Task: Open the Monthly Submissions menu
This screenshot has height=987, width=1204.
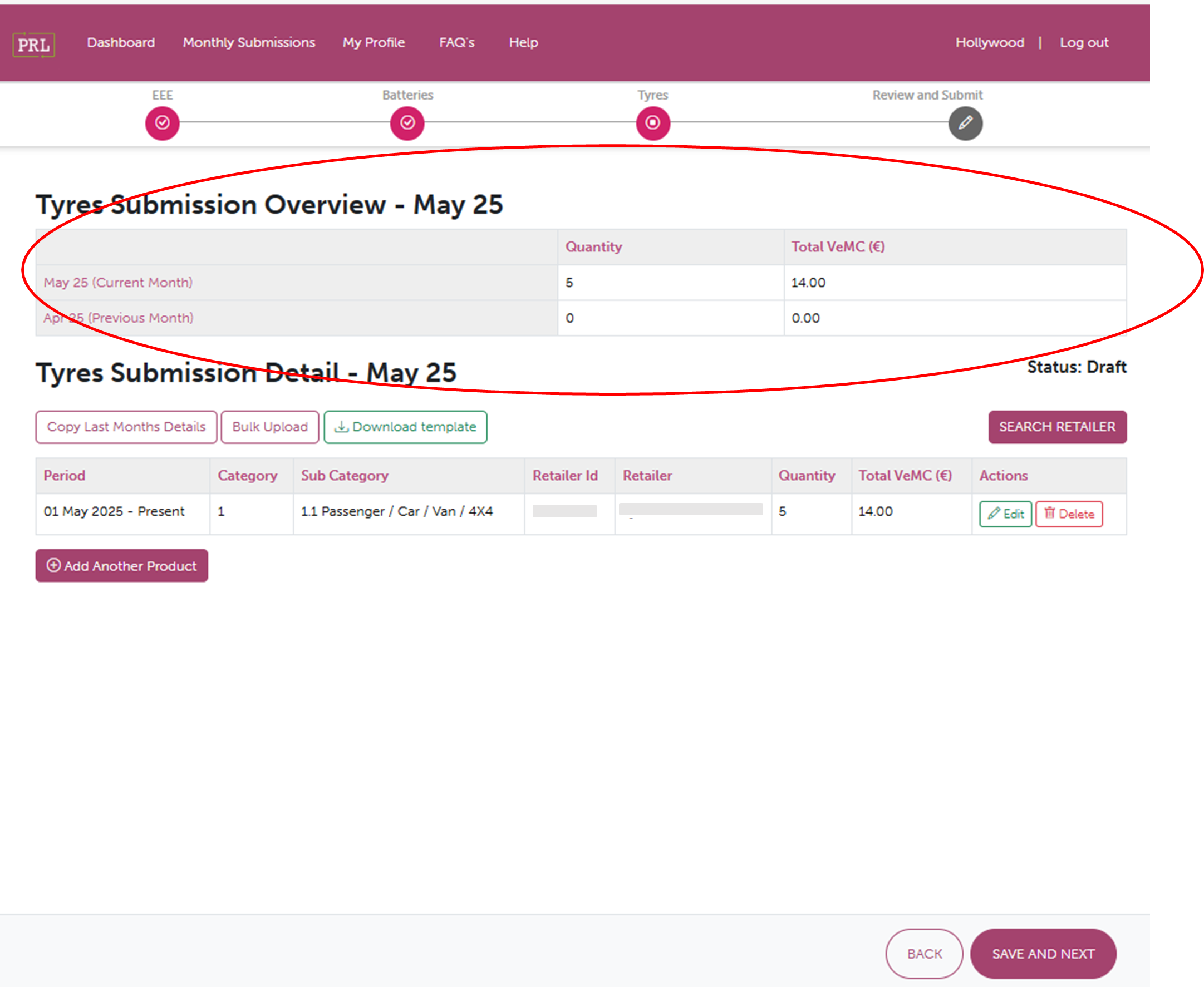Action: tap(248, 42)
